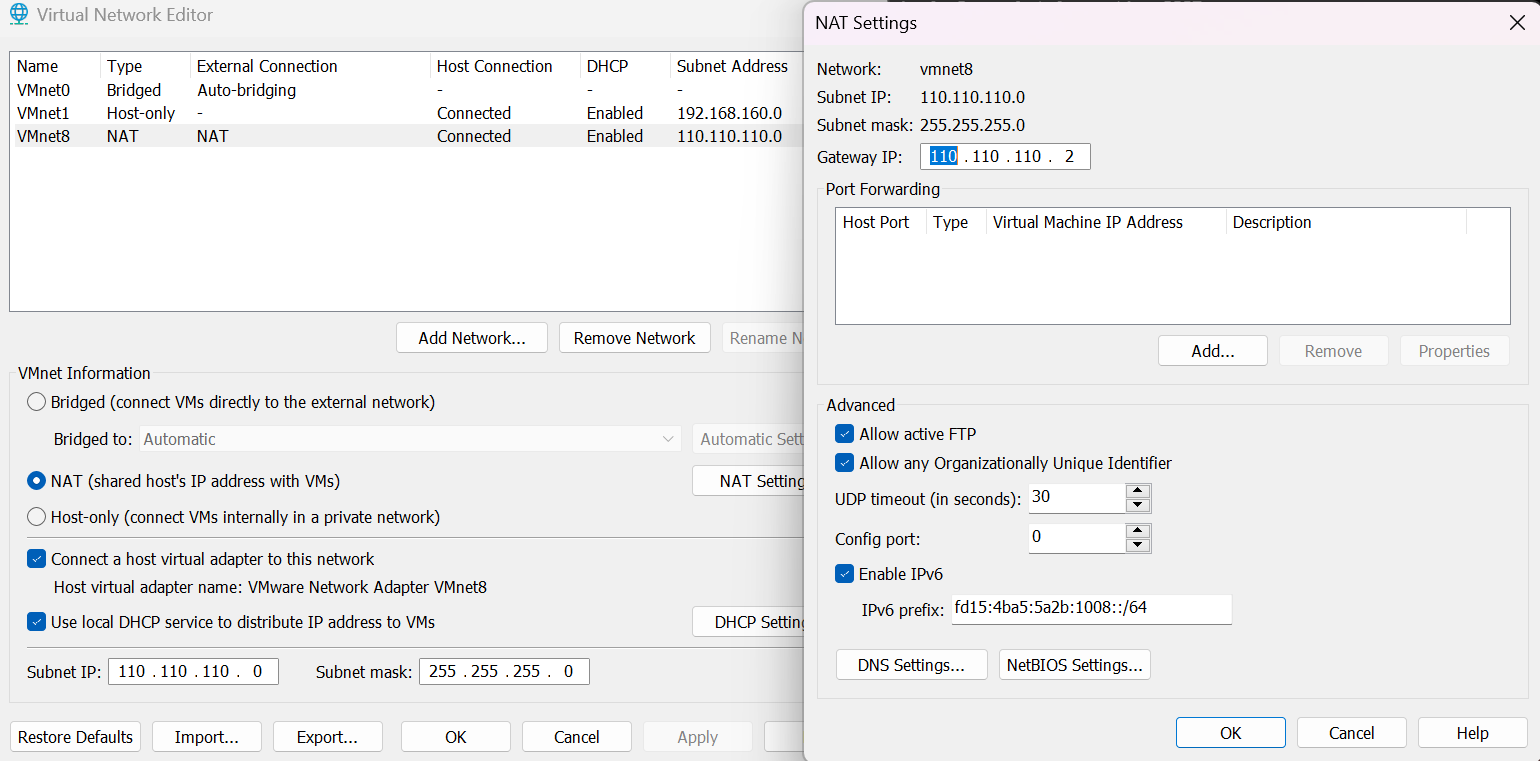The height and width of the screenshot is (761, 1540).
Task: Disable the Enable IPv6 checkbox
Action: click(x=844, y=574)
